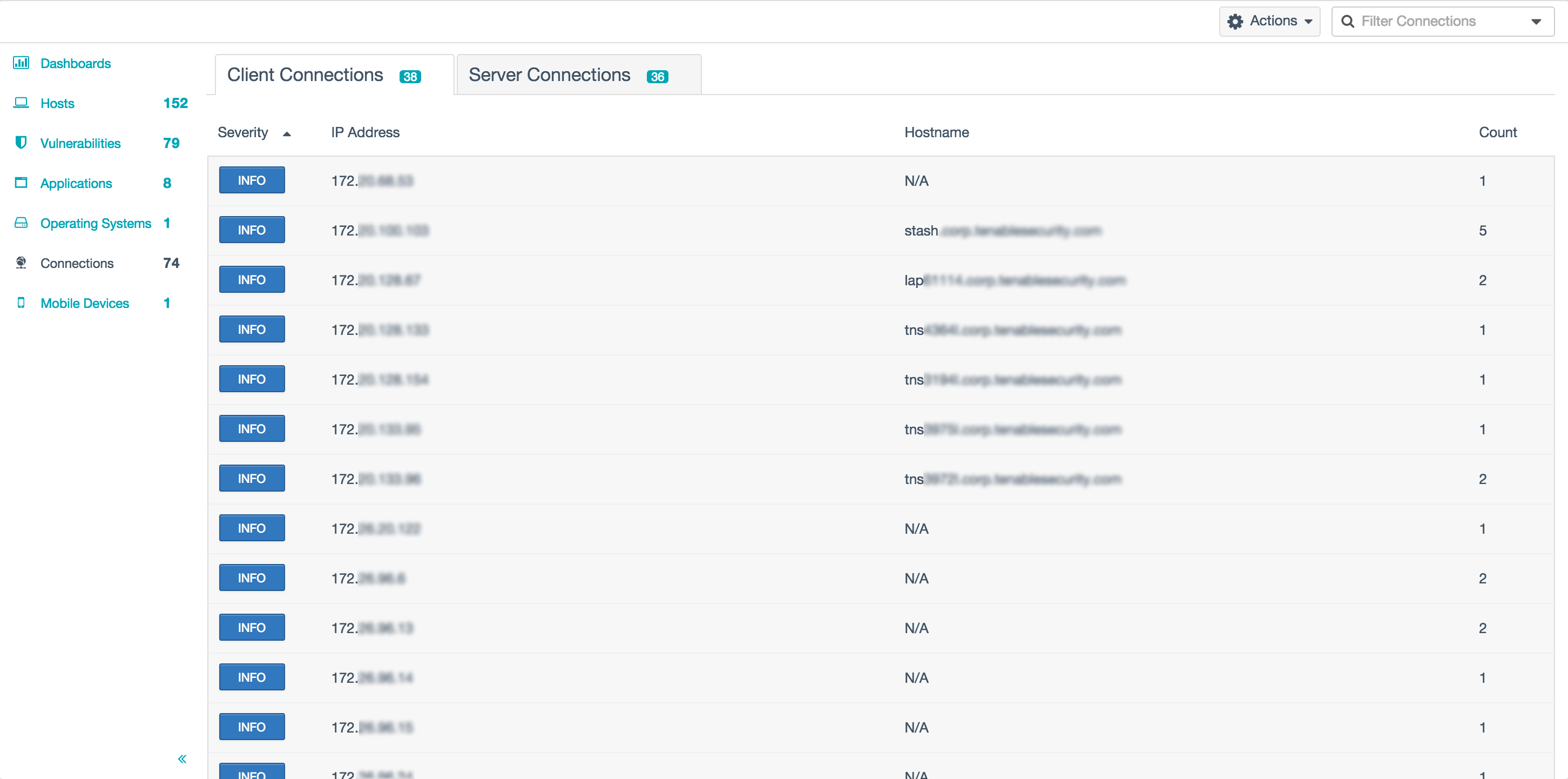Sort by the Hostname column header

pyautogui.click(x=936, y=132)
